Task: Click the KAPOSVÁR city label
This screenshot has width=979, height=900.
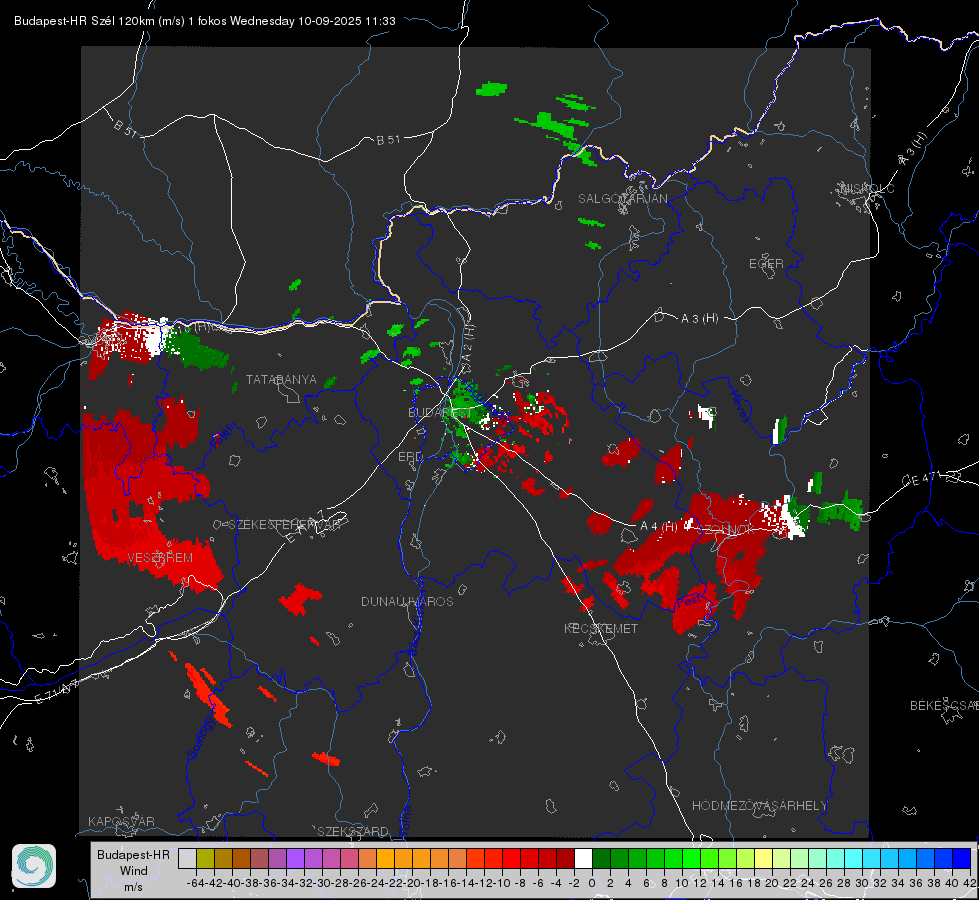Action: pos(121,821)
